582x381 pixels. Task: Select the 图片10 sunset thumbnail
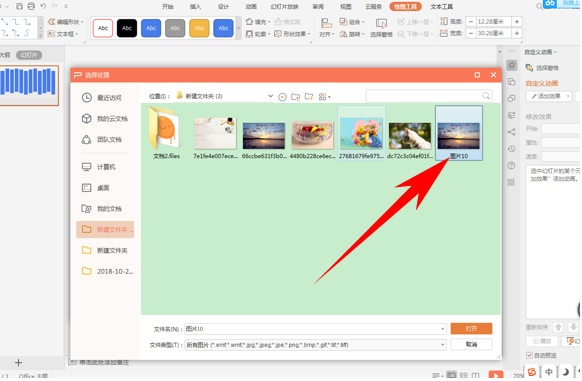(459, 133)
